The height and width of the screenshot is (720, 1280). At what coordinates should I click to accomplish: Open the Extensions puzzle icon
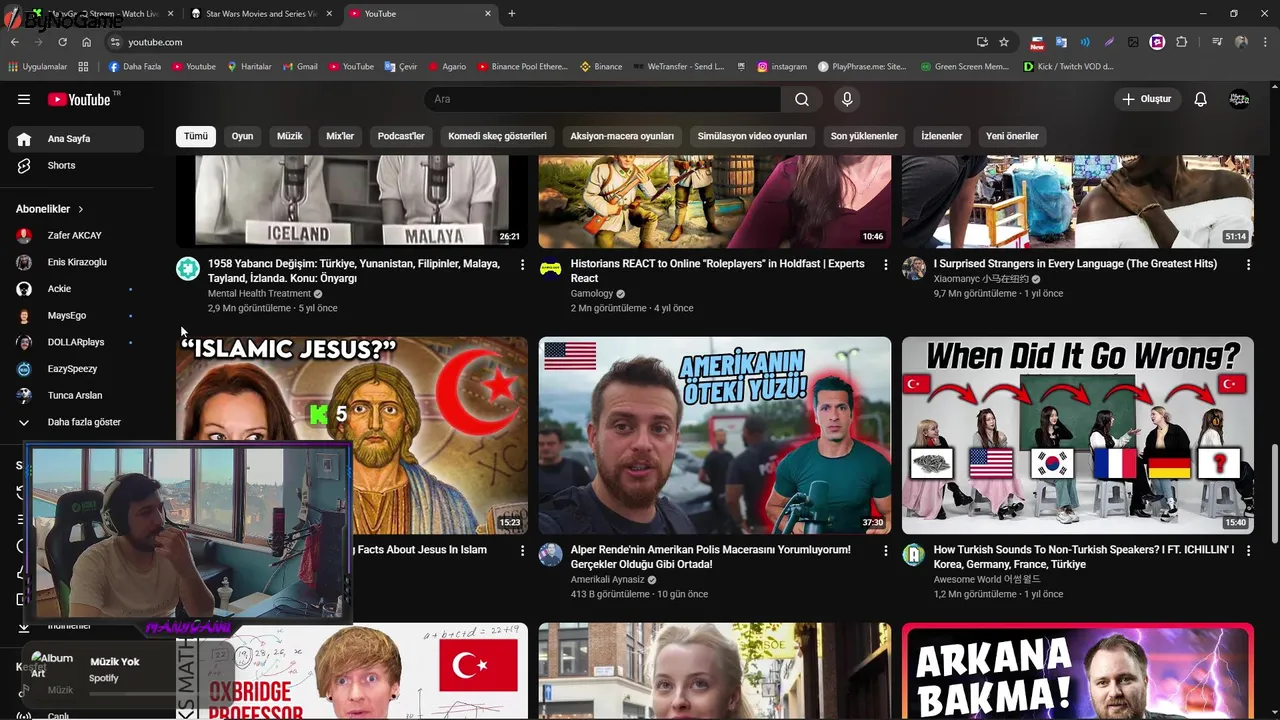point(1182,42)
